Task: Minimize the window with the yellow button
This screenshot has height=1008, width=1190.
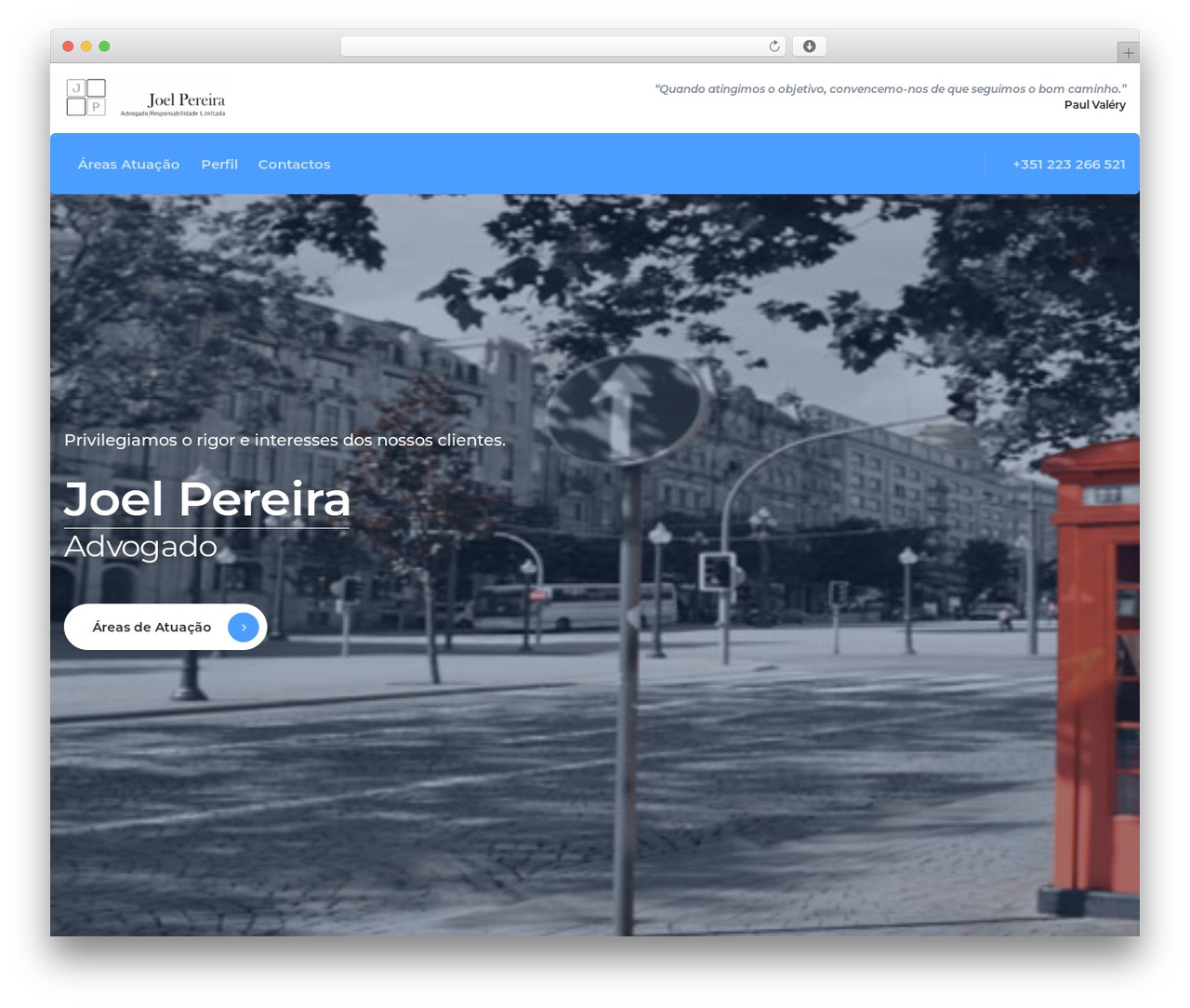Action: [86, 46]
